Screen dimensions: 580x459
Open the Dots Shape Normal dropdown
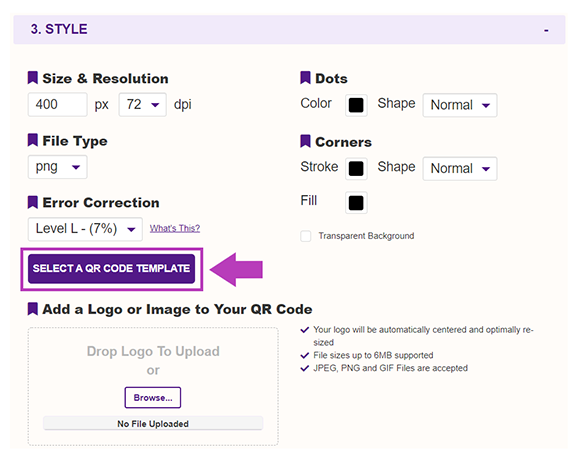(x=460, y=105)
